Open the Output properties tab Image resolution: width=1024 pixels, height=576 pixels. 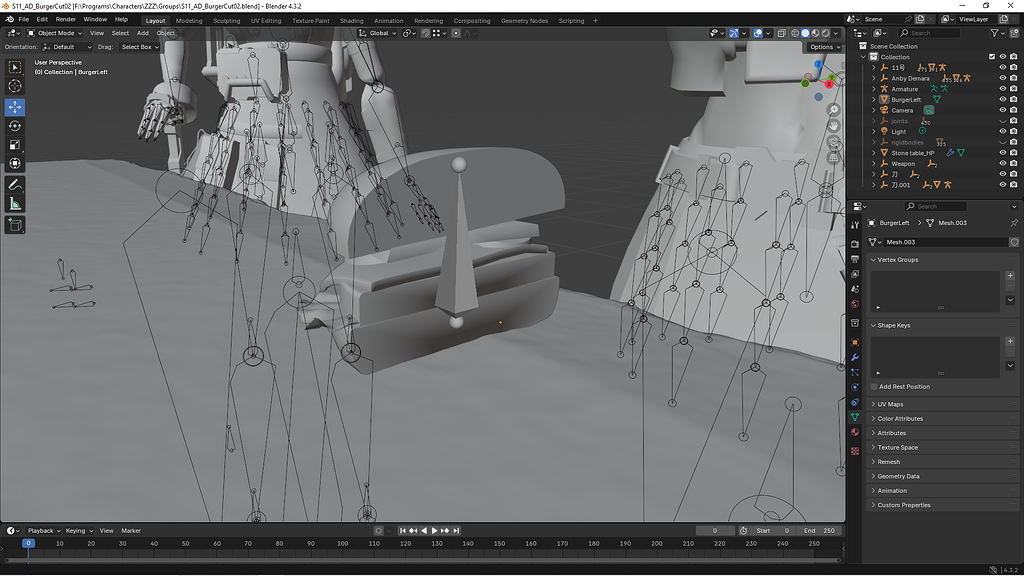[x=855, y=259]
